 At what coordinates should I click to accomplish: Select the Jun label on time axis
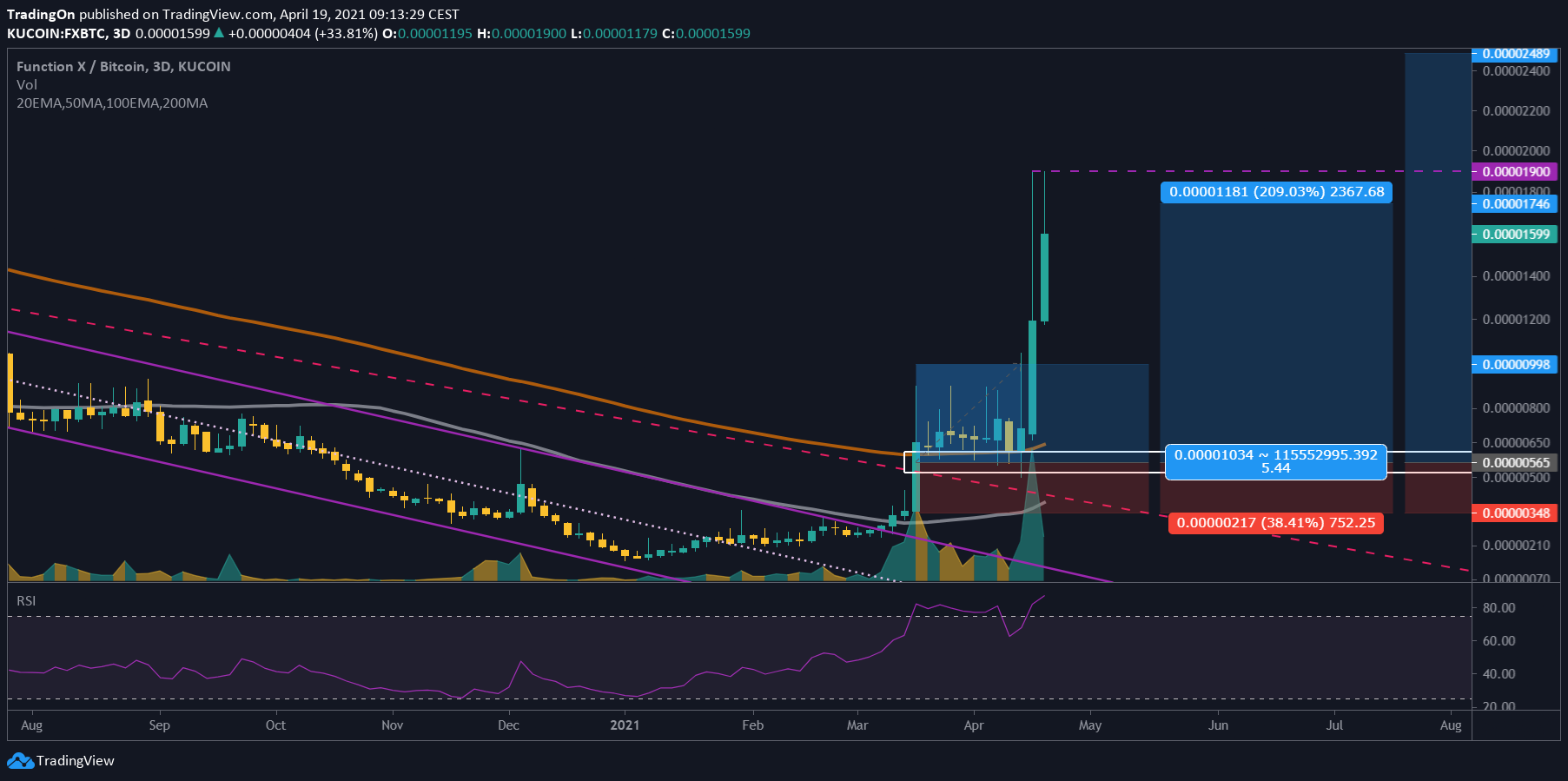tap(1219, 725)
